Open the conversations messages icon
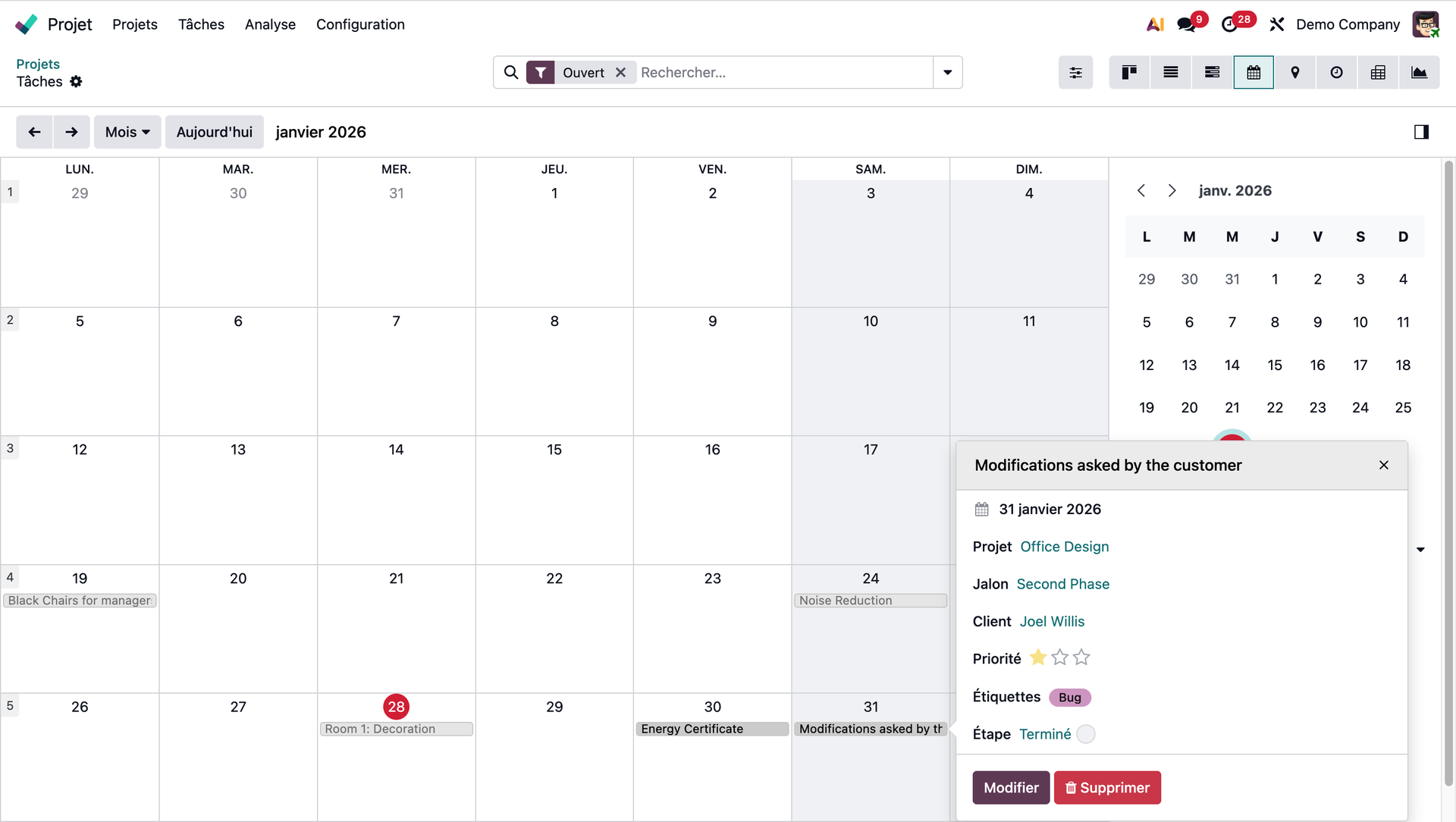The image size is (1456, 822). tap(1187, 24)
